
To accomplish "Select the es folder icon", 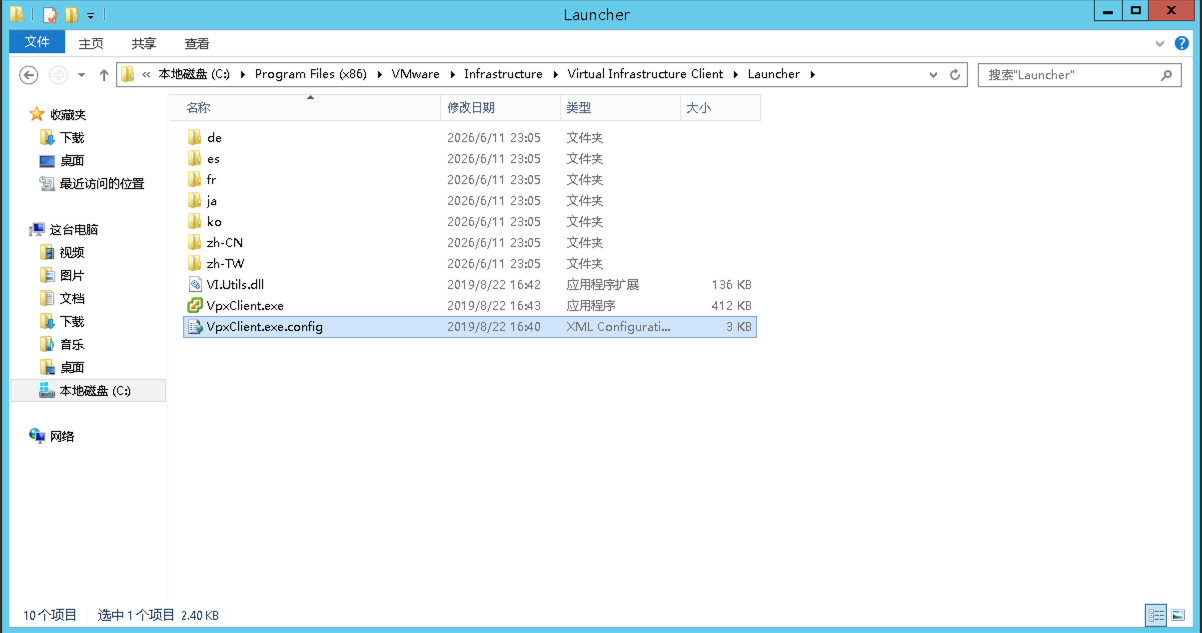I will click(x=195, y=158).
